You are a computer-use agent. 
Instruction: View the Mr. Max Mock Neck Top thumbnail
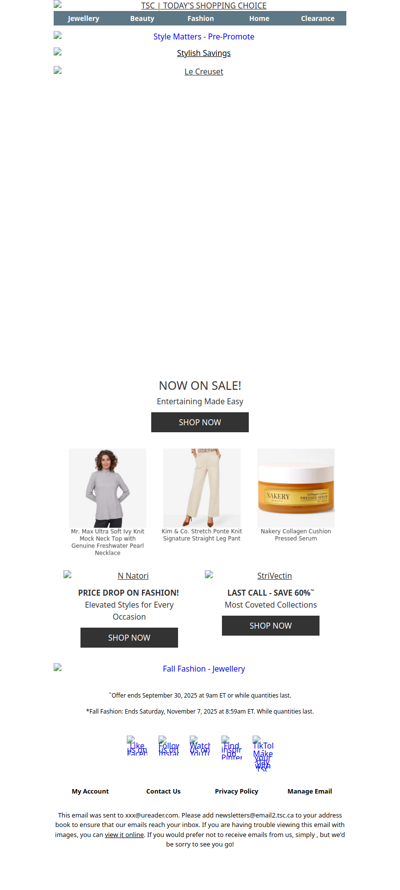[108, 488]
